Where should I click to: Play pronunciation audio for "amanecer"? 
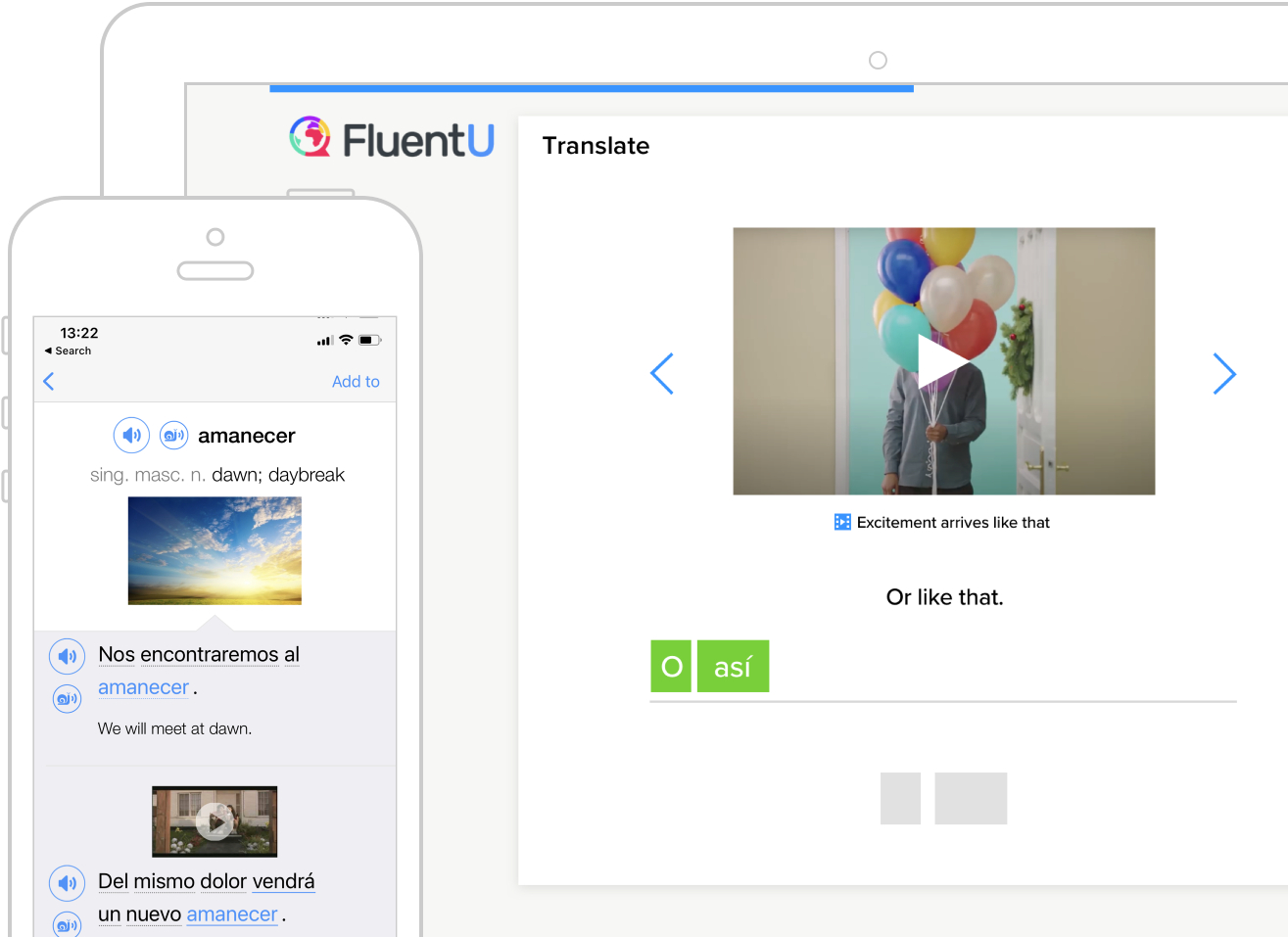[x=131, y=435]
